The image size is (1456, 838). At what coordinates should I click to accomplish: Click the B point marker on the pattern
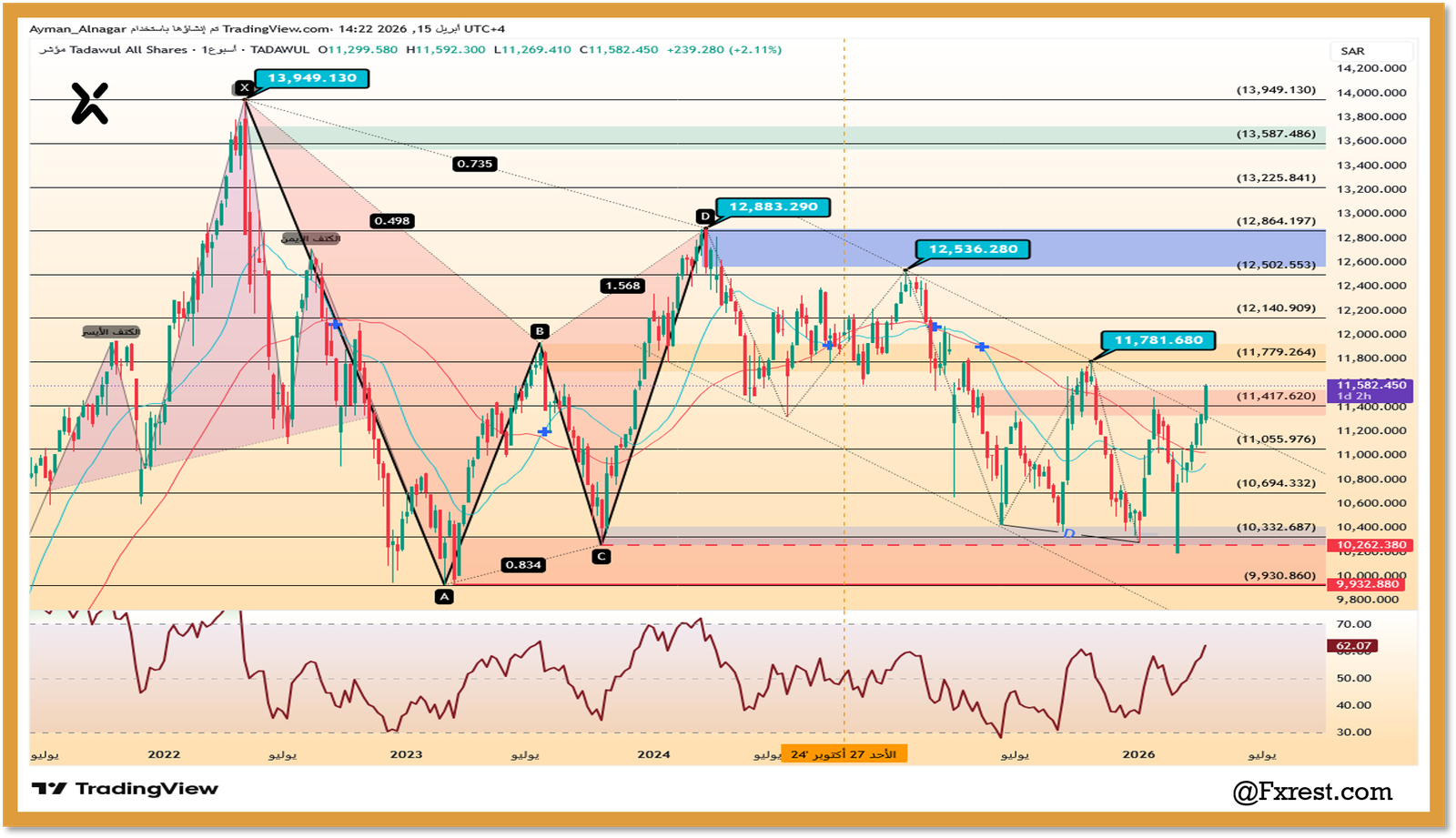pyautogui.click(x=540, y=331)
